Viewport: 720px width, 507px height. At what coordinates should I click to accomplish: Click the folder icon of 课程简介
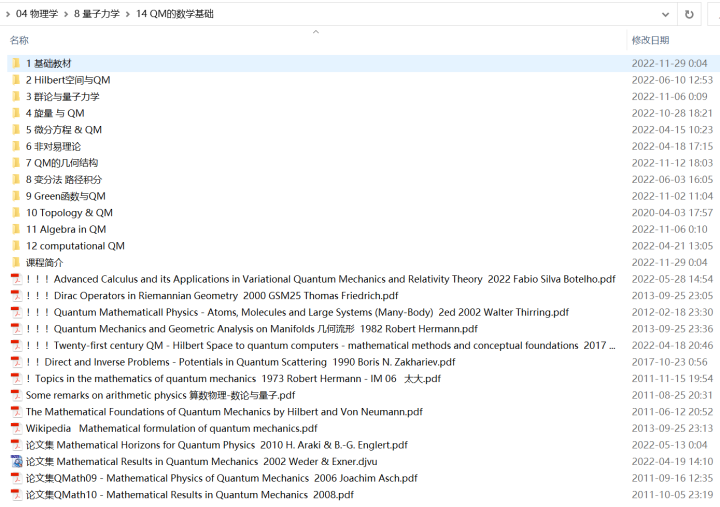16,262
